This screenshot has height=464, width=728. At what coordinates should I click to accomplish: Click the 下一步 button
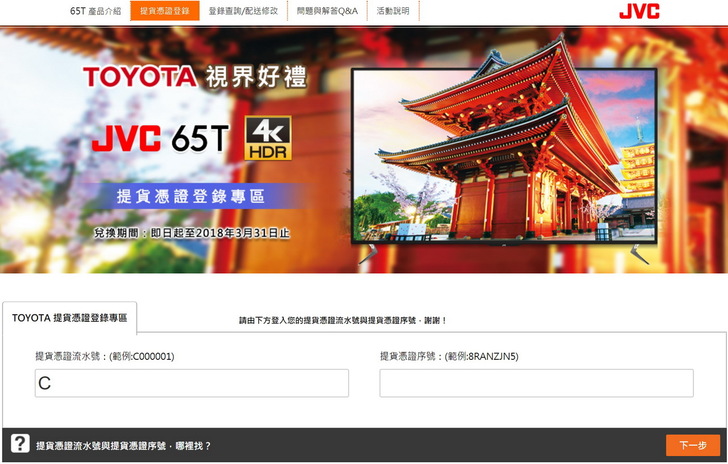pyautogui.click(x=693, y=445)
